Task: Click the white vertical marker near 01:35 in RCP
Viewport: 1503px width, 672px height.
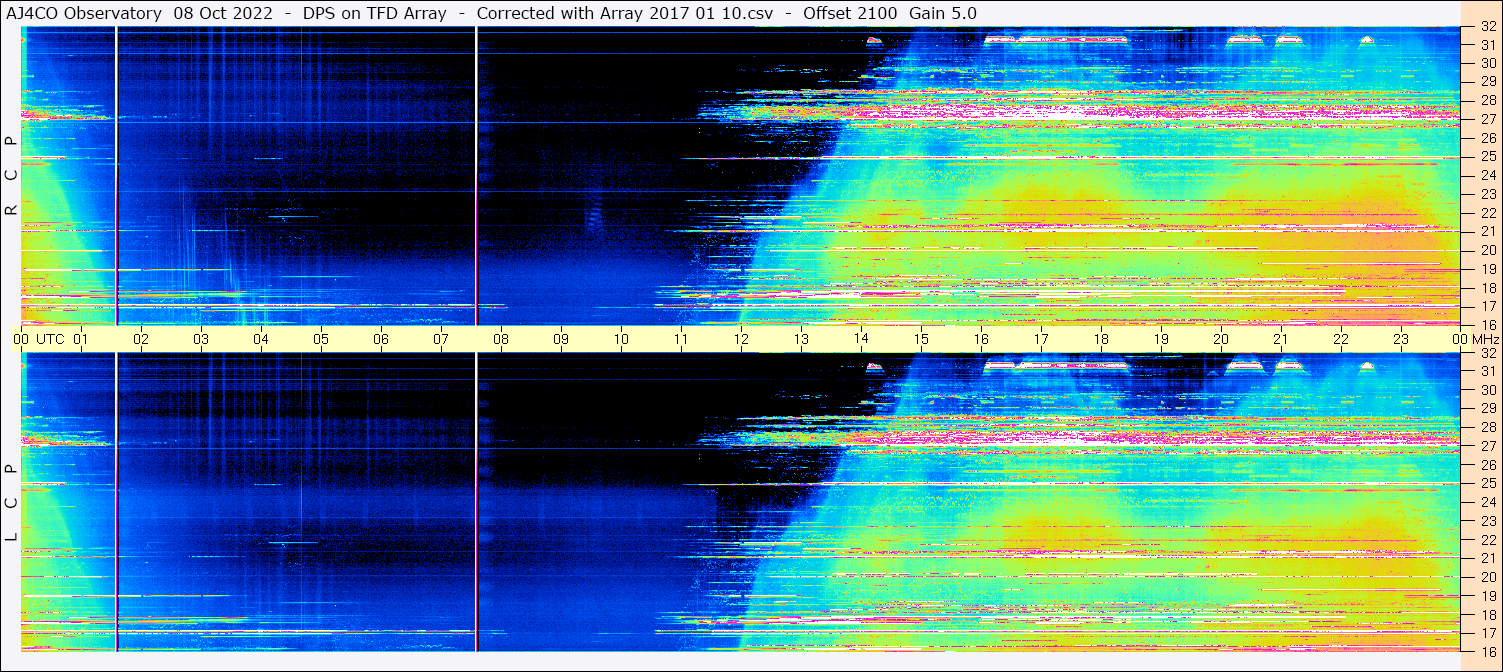Action: pyautogui.click(x=117, y=176)
